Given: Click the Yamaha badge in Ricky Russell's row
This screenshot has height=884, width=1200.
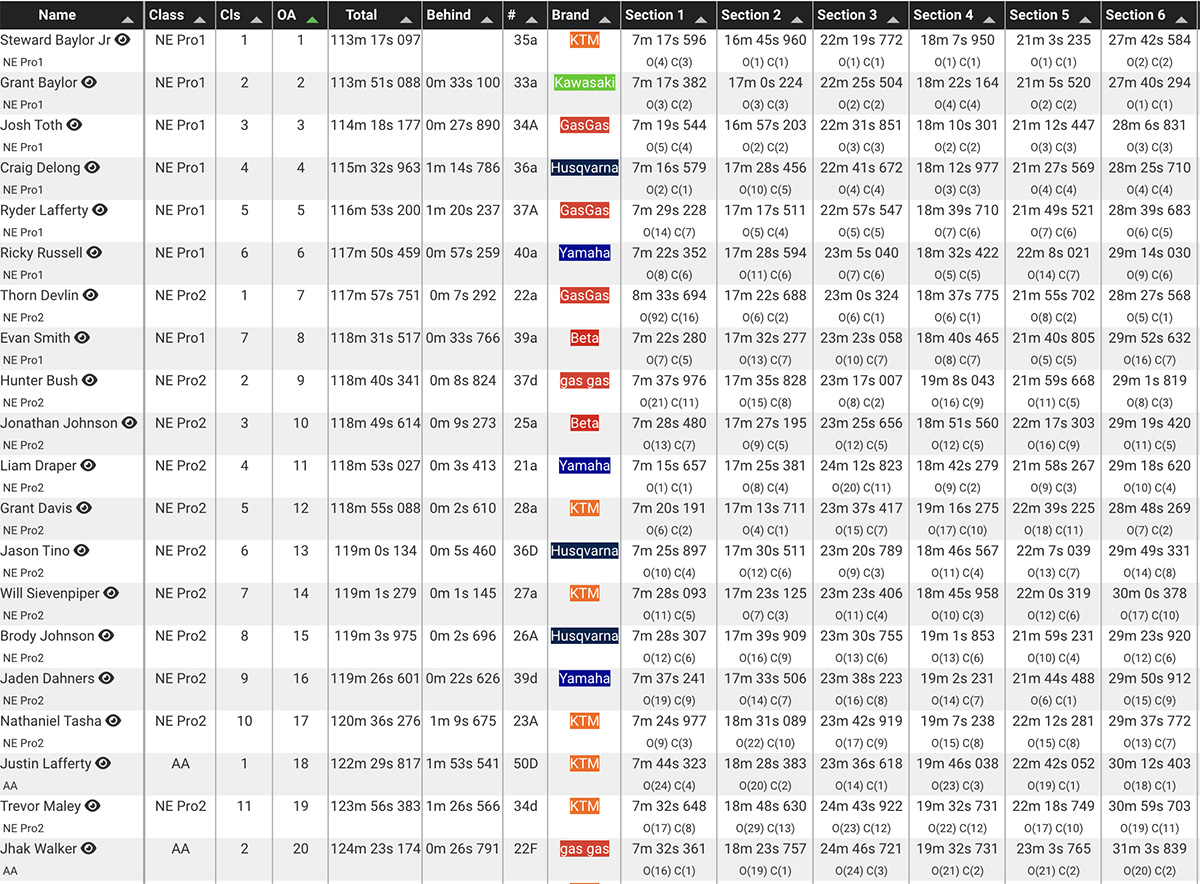Looking at the screenshot, I should 584,253.
